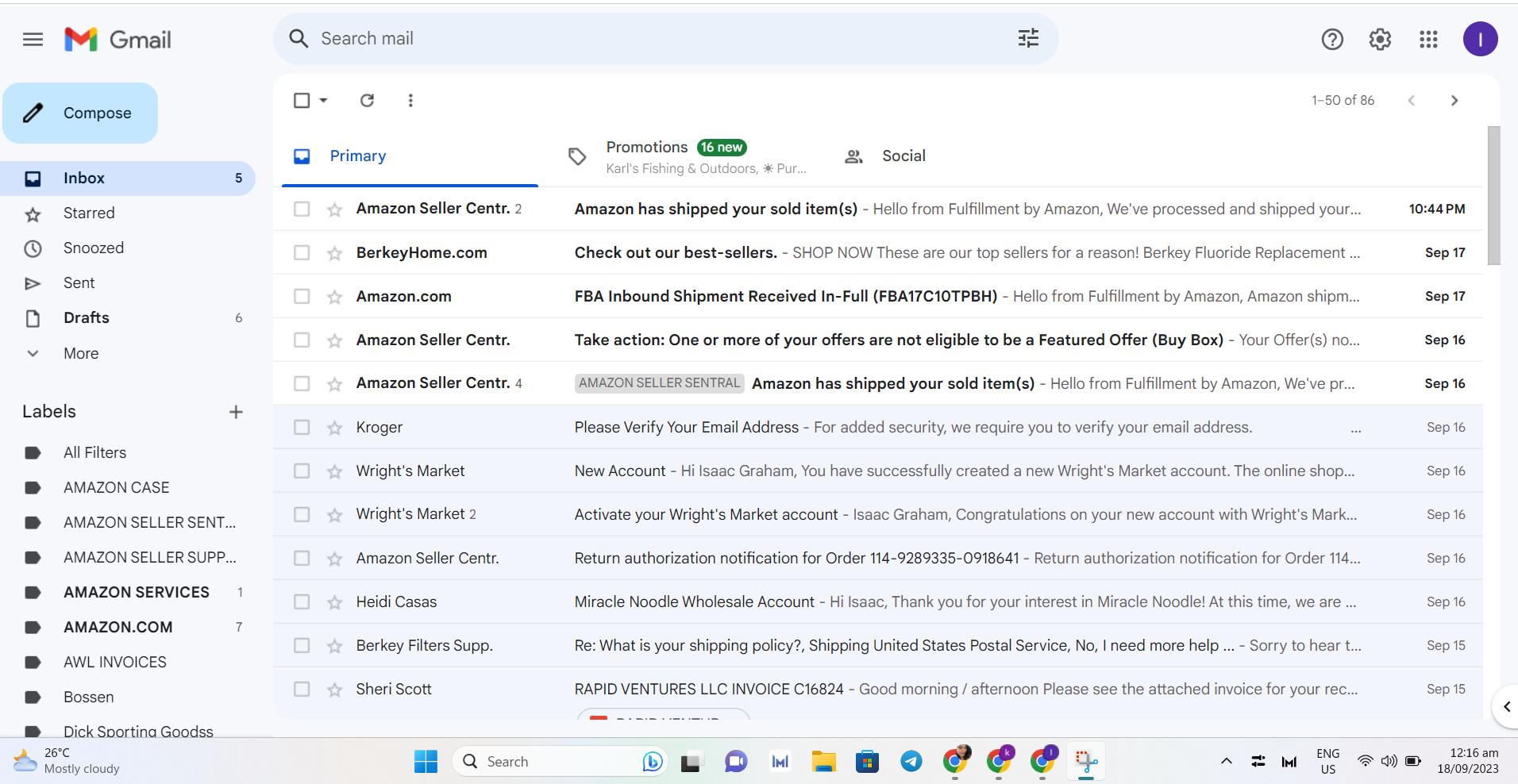This screenshot has height=784, width=1518.
Task: Open search options filter icon
Action: click(1028, 38)
